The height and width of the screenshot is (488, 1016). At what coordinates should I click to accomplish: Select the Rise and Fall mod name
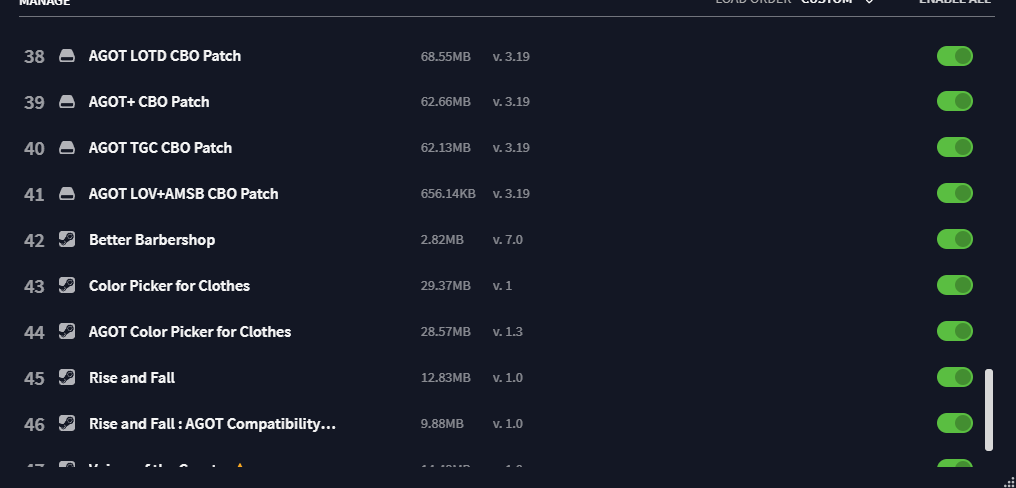(132, 378)
